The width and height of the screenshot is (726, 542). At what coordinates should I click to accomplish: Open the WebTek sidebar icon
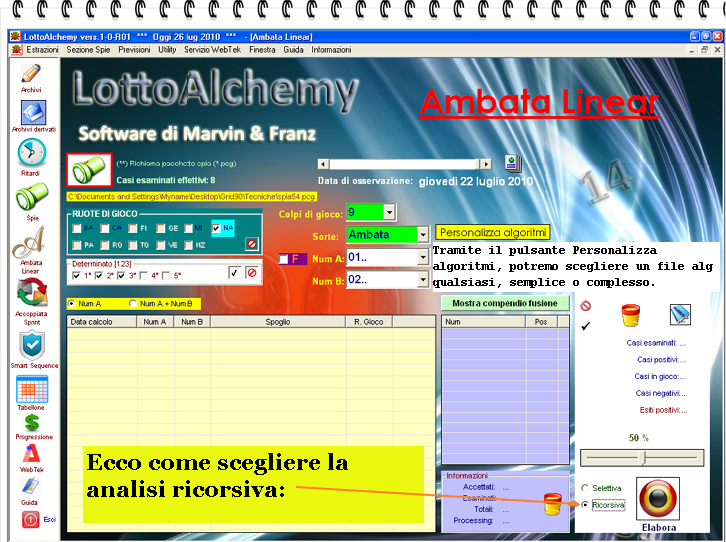pos(31,454)
